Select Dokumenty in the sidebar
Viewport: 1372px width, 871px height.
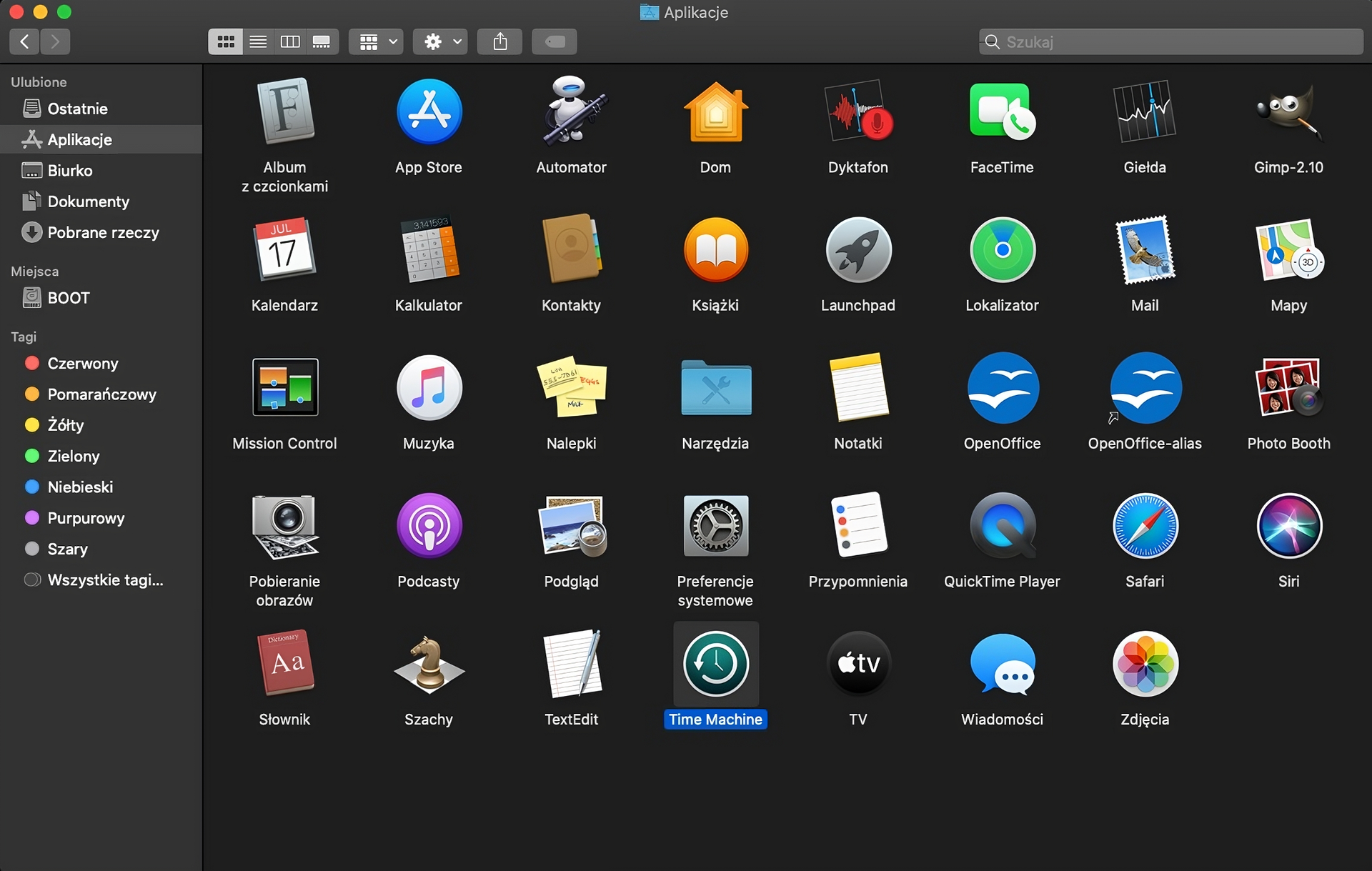click(x=89, y=201)
